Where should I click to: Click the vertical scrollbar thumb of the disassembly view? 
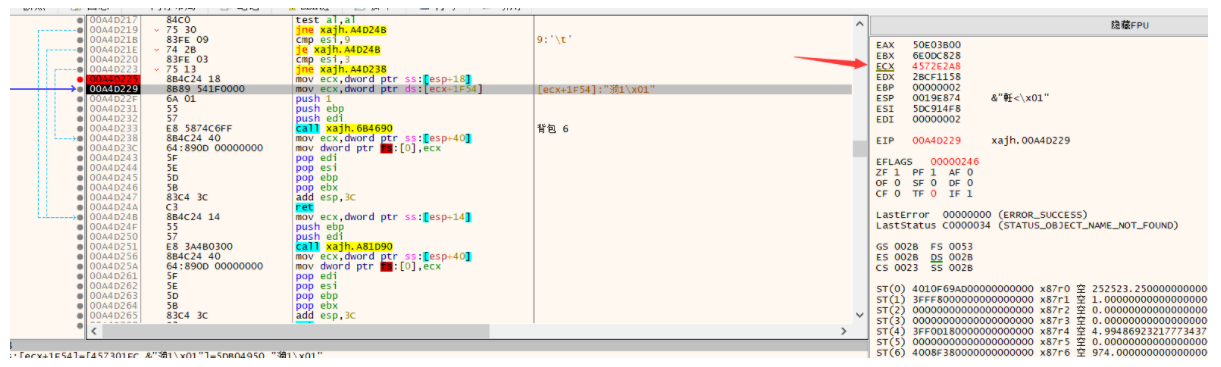point(859,148)
